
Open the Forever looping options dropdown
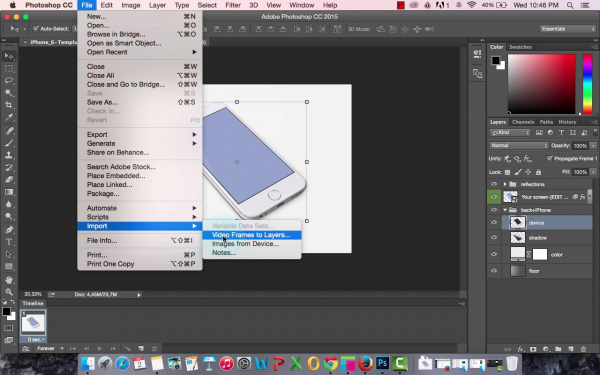(x=50, y=349)
